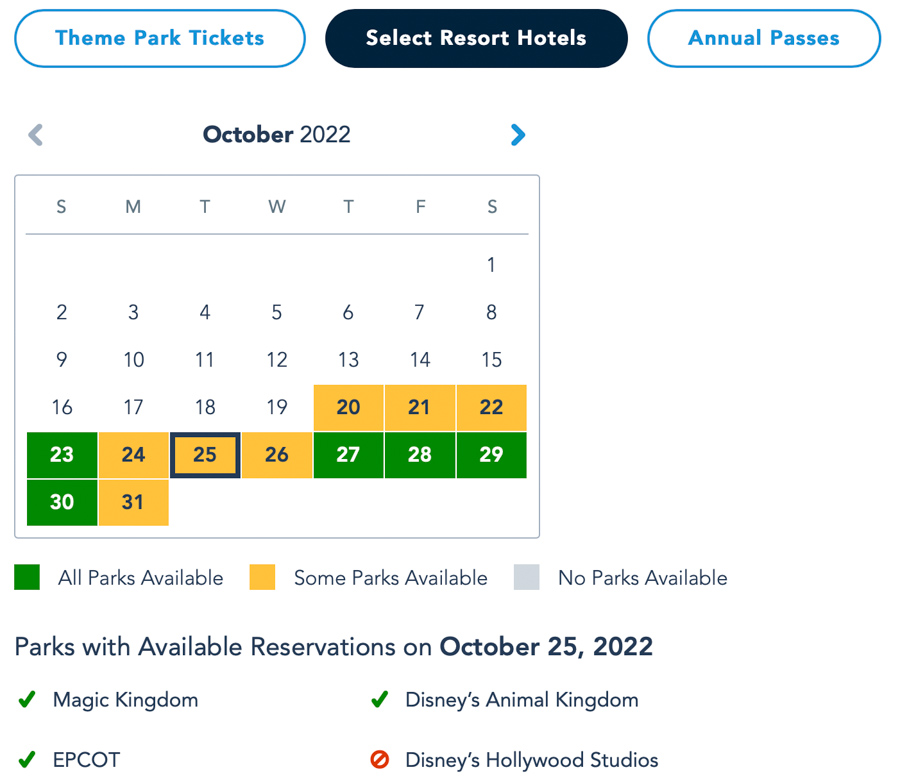
Task: Click the October 2022 month heading
Action: (x=277, y=135)
